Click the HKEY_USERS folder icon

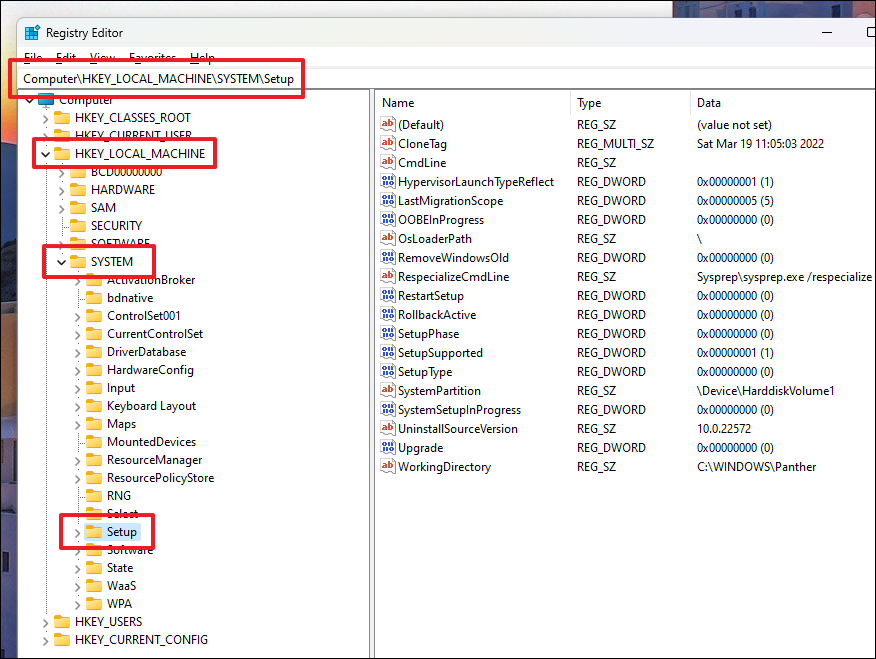(x=61, y=622)
